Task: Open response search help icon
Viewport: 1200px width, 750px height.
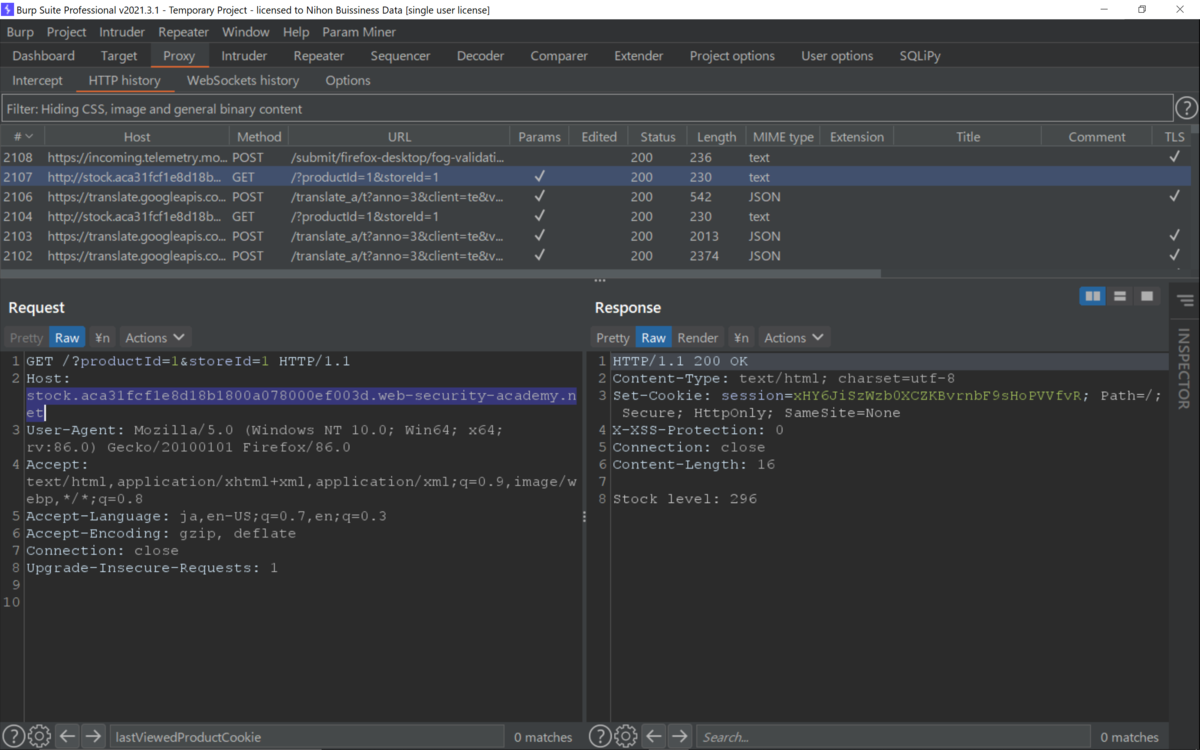Action: tap(600, 736)
